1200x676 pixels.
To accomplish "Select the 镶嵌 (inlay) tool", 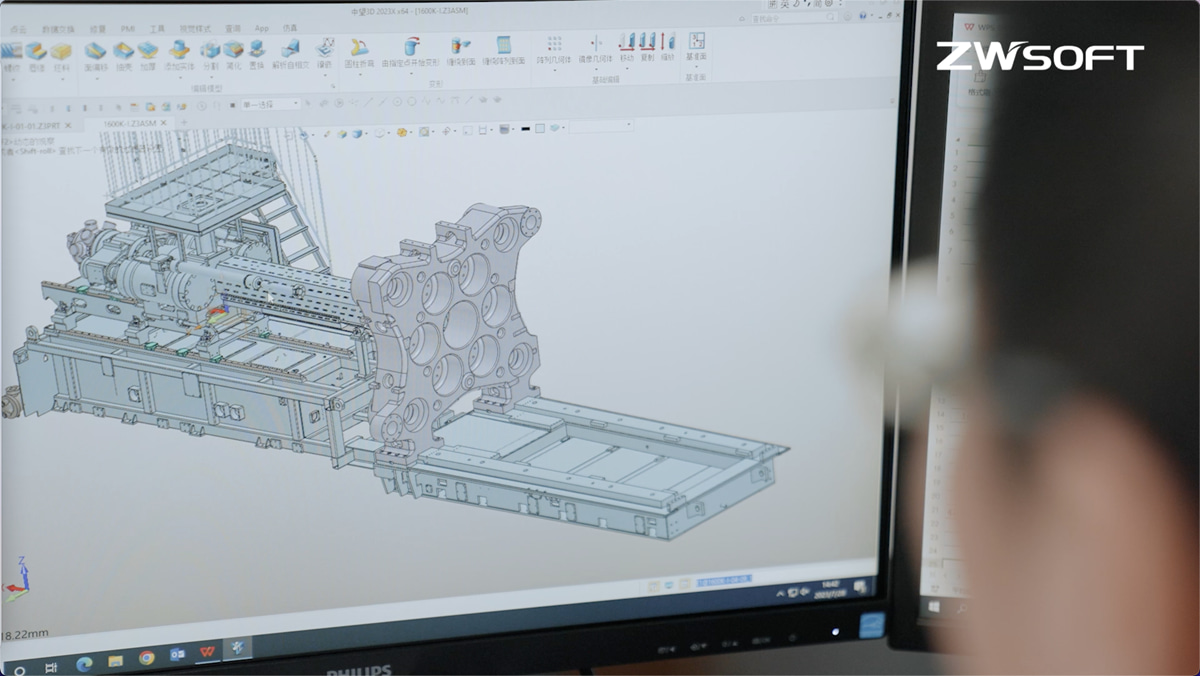I will coord(325,53).
